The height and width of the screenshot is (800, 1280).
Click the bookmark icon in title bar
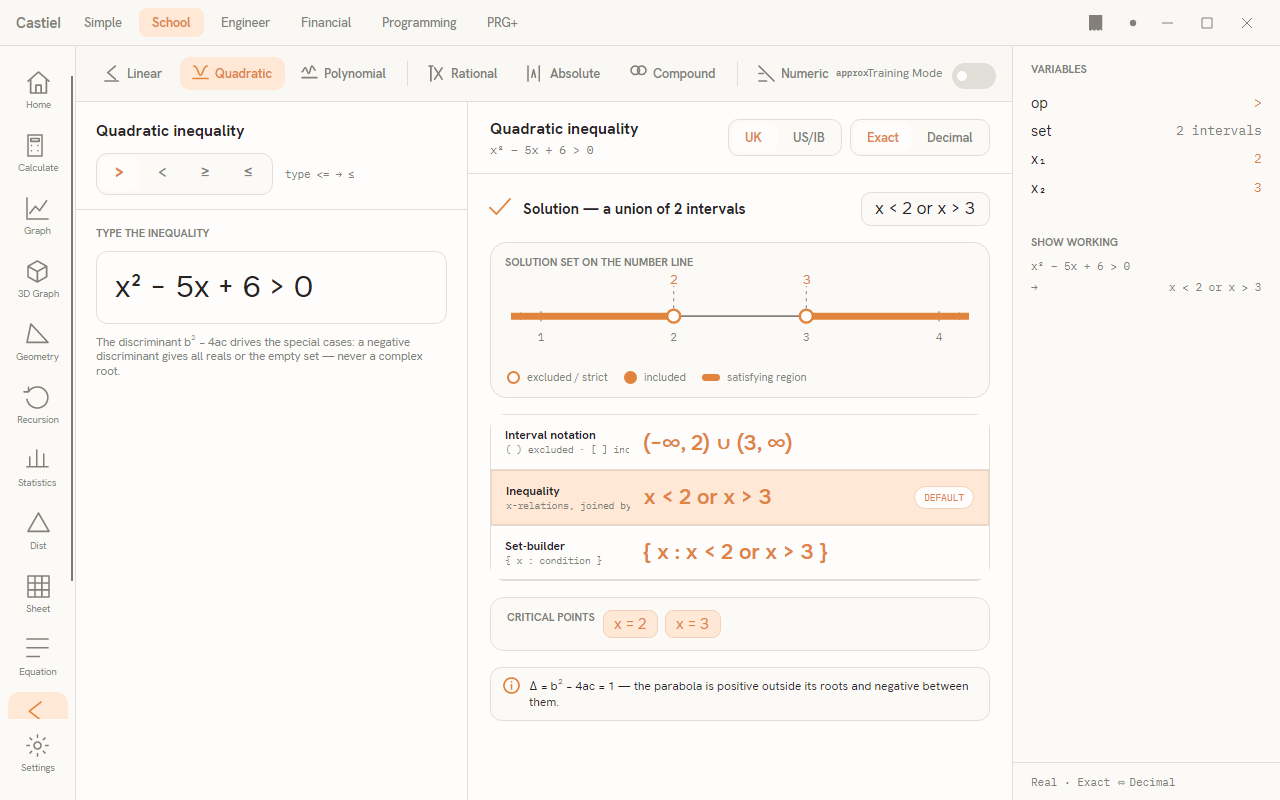click(1096, 23)
